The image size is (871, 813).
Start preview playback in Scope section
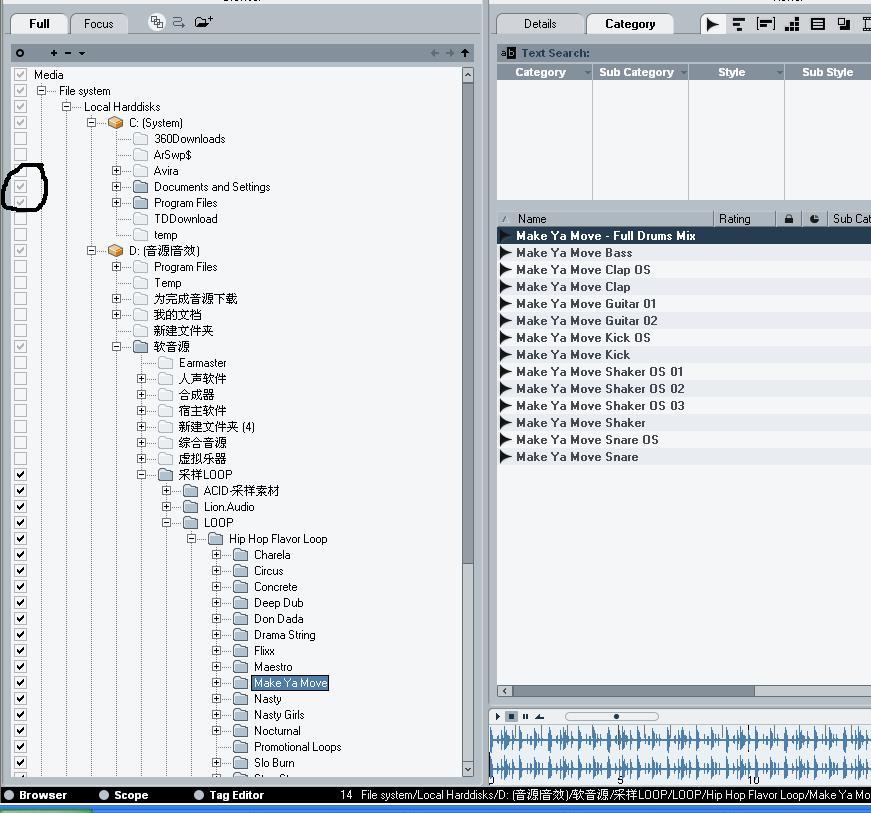[497, 716]
